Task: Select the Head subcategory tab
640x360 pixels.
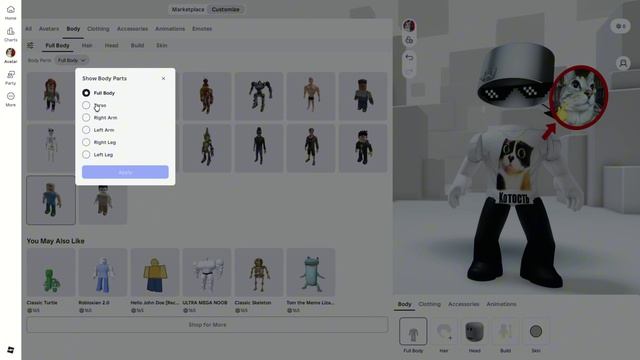Action: click(x=111, y=45)
